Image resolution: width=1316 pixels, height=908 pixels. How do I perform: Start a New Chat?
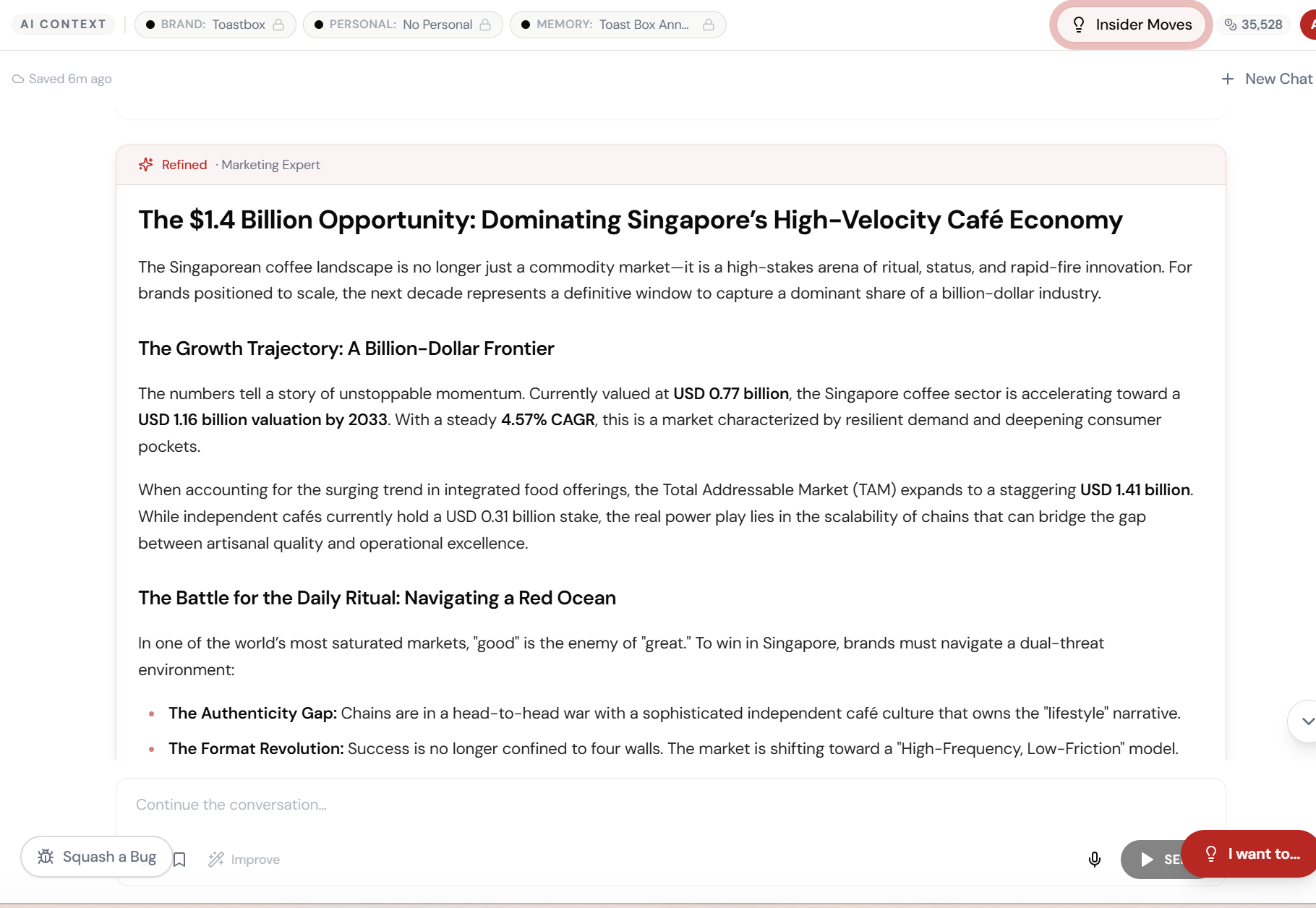coord(1267,79)
